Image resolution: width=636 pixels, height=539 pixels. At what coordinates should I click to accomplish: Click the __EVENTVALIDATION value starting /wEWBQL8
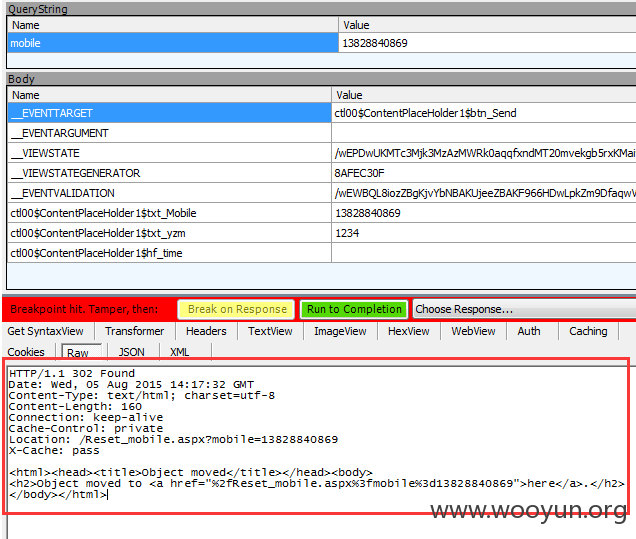click(x=484, y=193)
